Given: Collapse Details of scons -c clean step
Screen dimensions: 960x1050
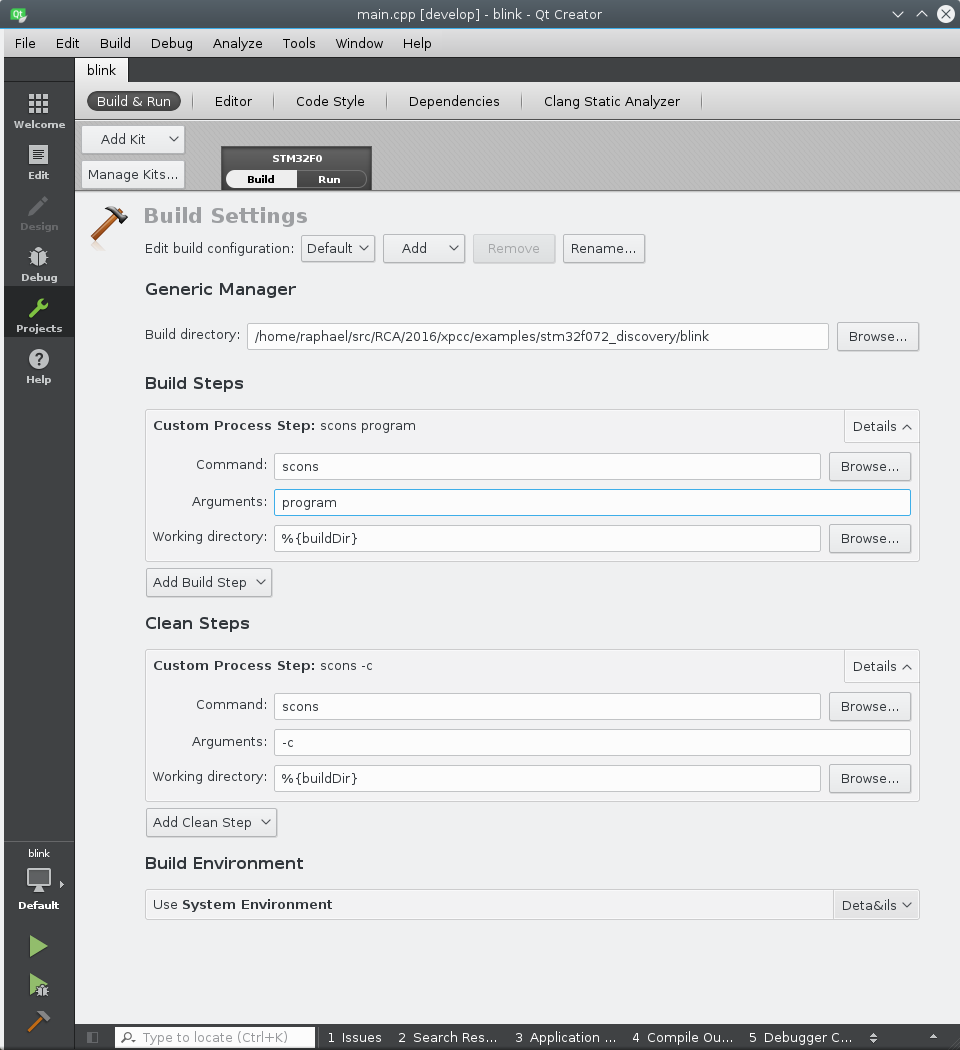Looking at the screenshot, I should tap(882, 666).
